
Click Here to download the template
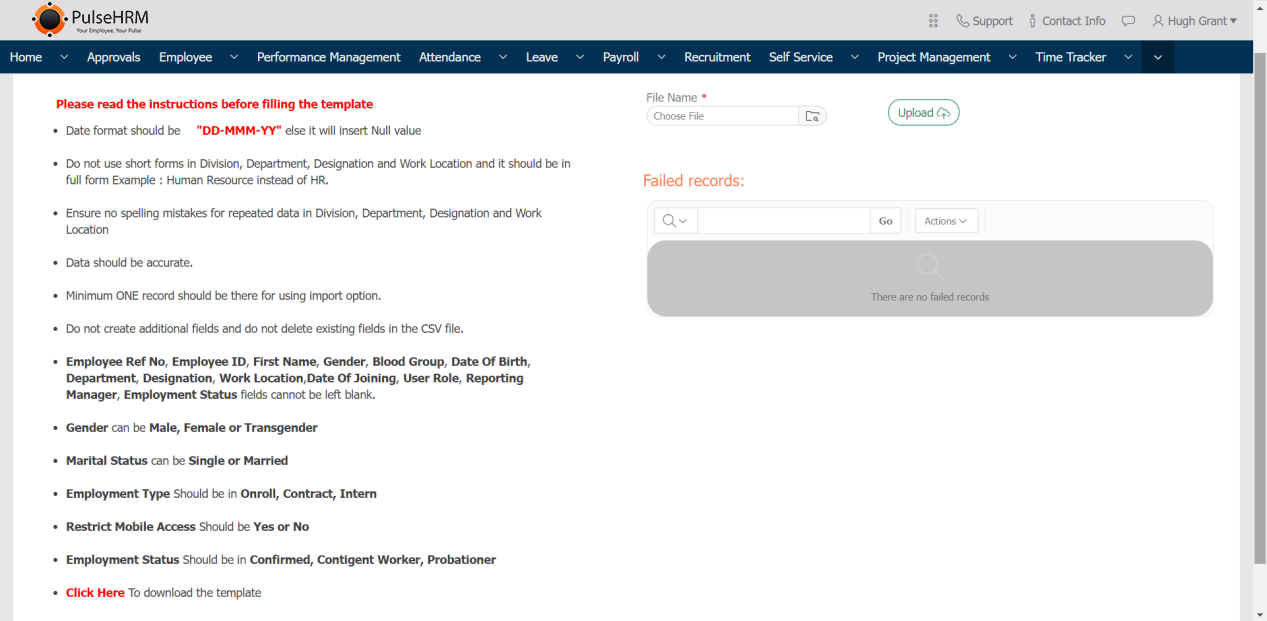95,593
